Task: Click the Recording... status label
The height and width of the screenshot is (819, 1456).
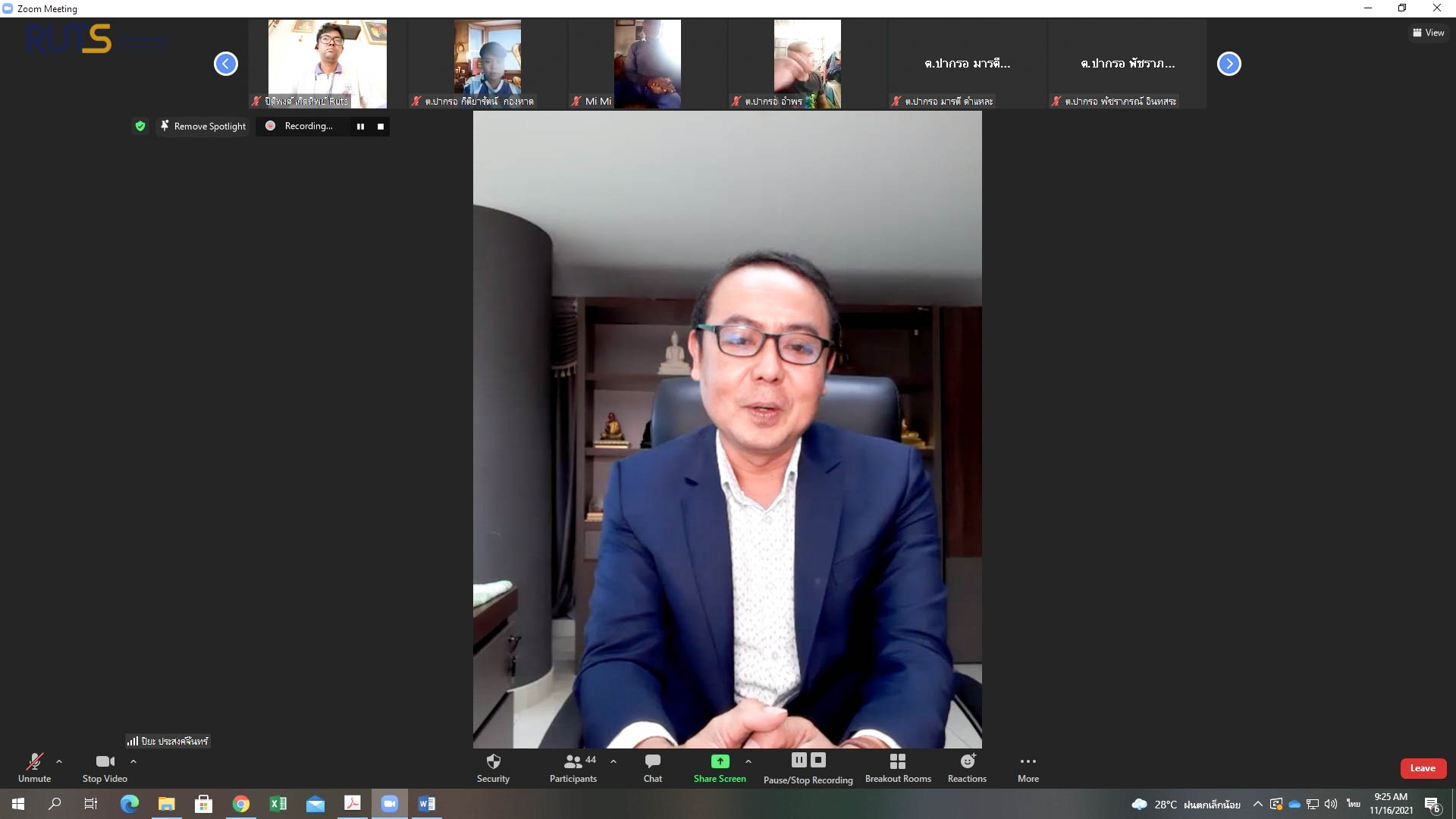Action: (309, 126)
